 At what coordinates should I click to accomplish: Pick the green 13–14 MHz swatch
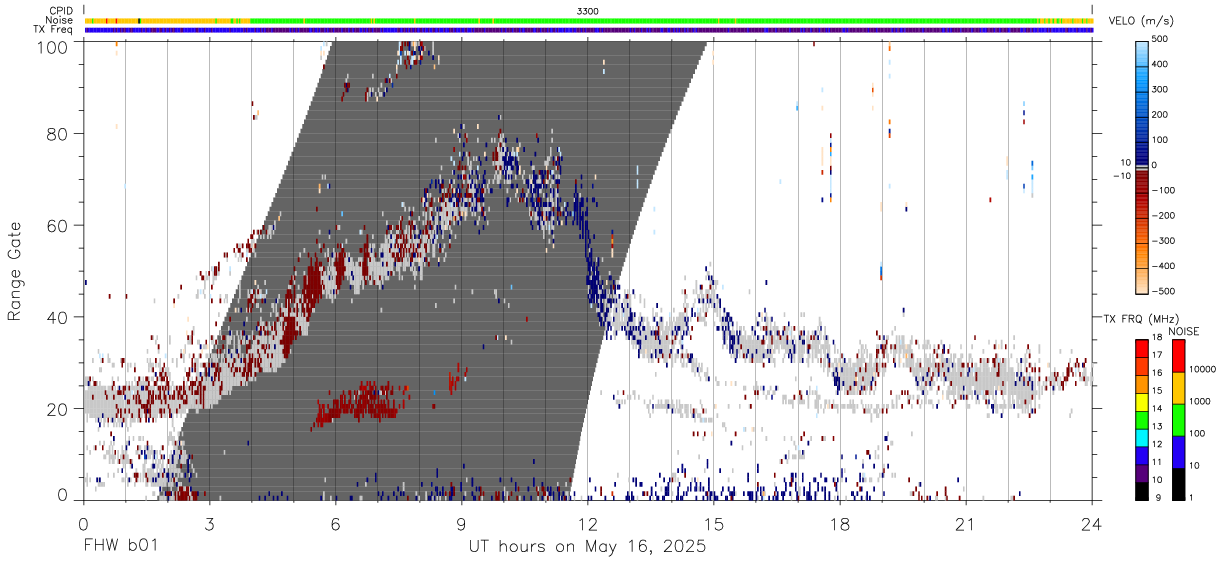pyautogui.click(x=1142, y=418)
